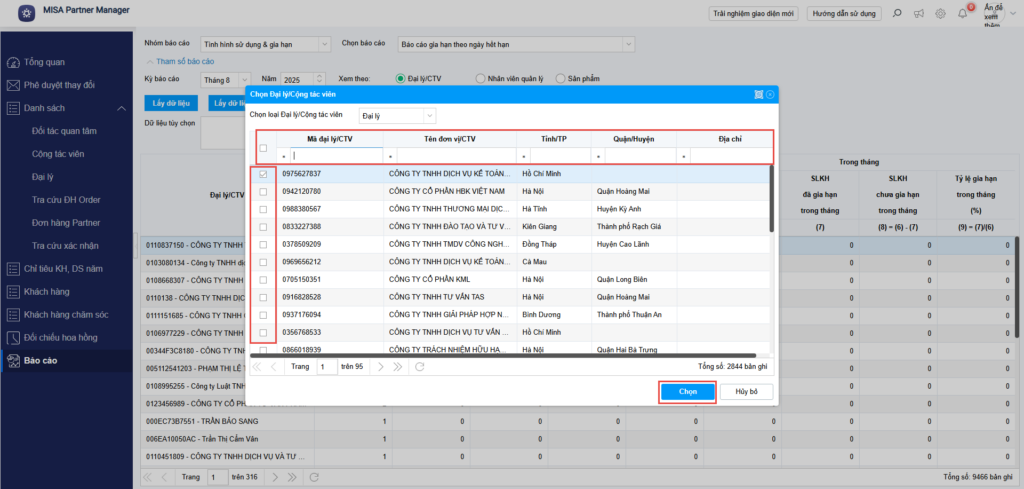
Task: Jump to last page in dialog pager
Action: 397,367
